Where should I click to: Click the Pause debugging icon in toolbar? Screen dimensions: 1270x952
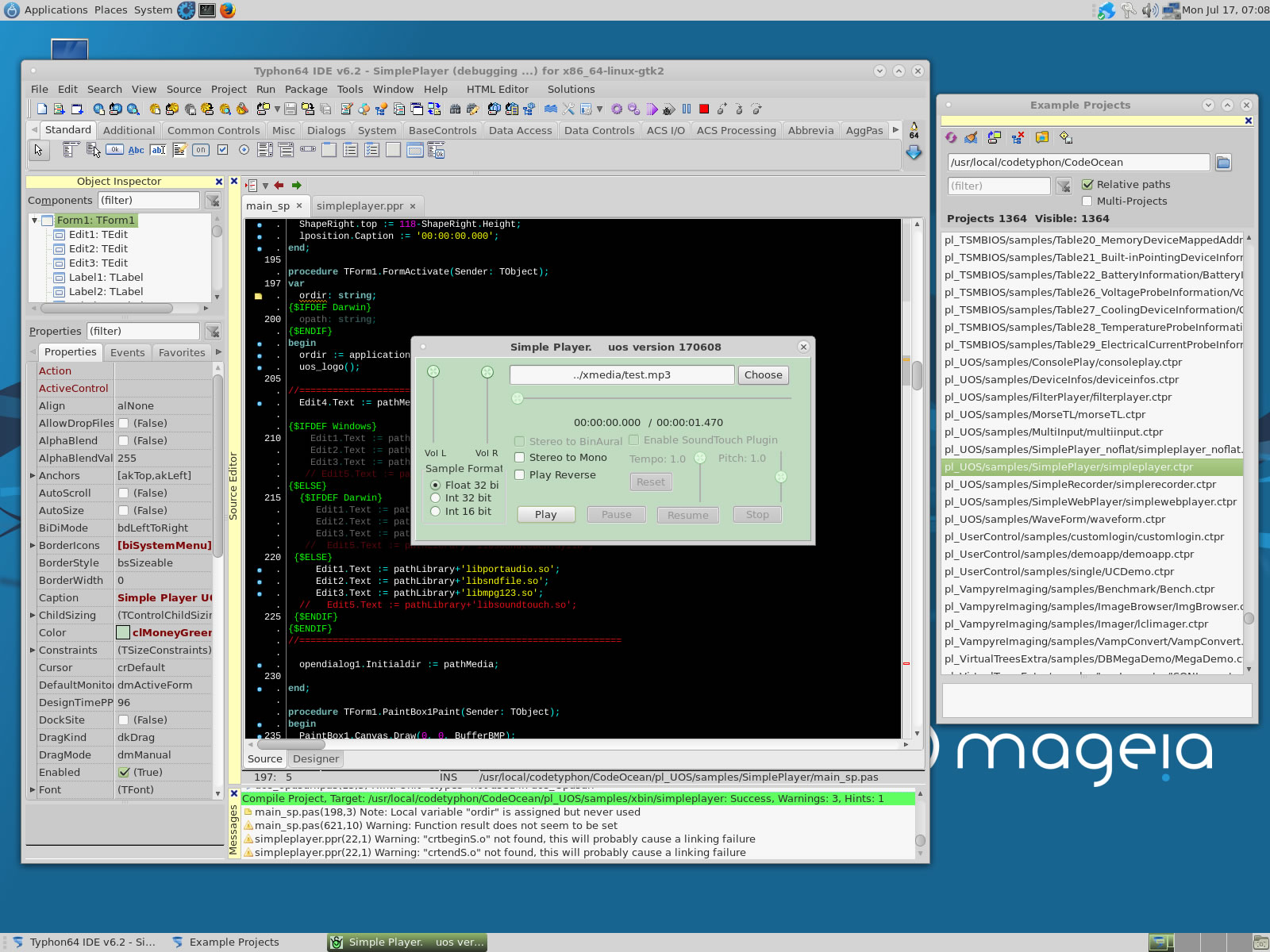687,109
